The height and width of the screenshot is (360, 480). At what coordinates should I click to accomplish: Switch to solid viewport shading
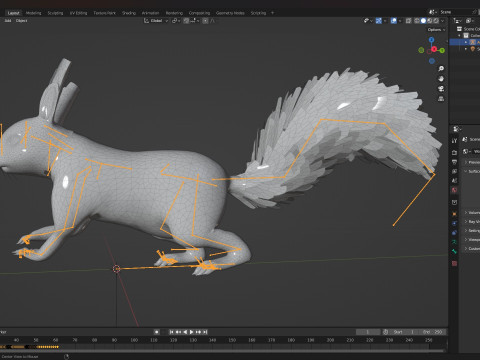pos(423,21)
